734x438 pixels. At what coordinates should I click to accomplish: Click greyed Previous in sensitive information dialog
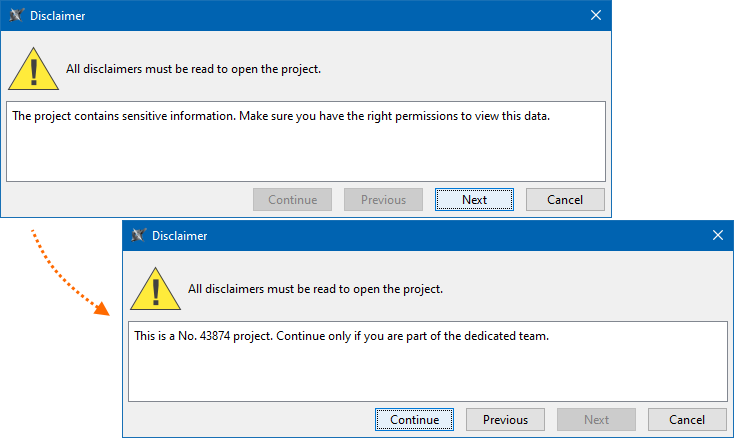(383, 199)
